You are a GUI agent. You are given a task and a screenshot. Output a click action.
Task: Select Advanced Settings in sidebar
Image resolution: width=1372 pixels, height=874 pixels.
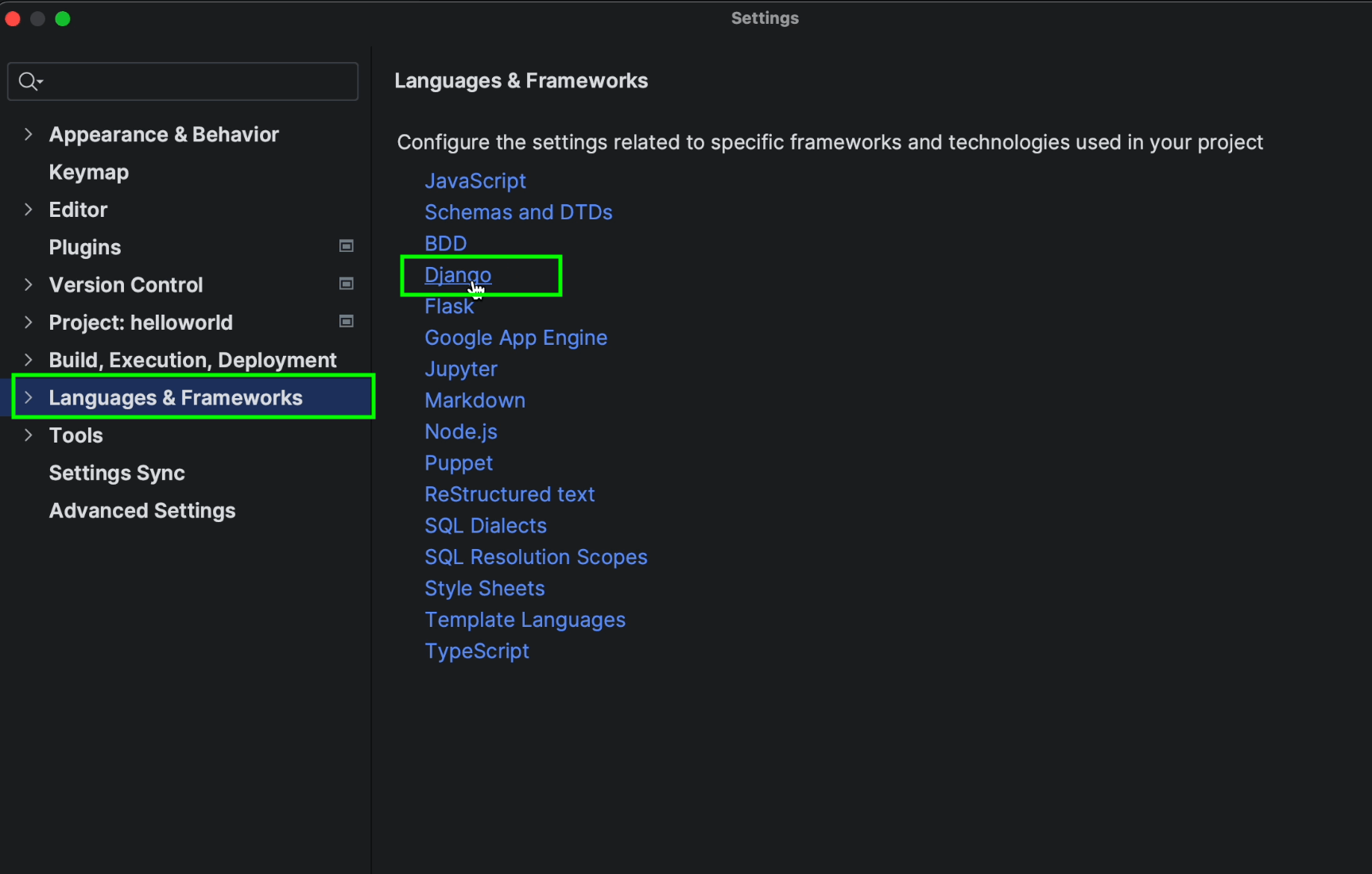pyautogui.click(x=141, y=511)
